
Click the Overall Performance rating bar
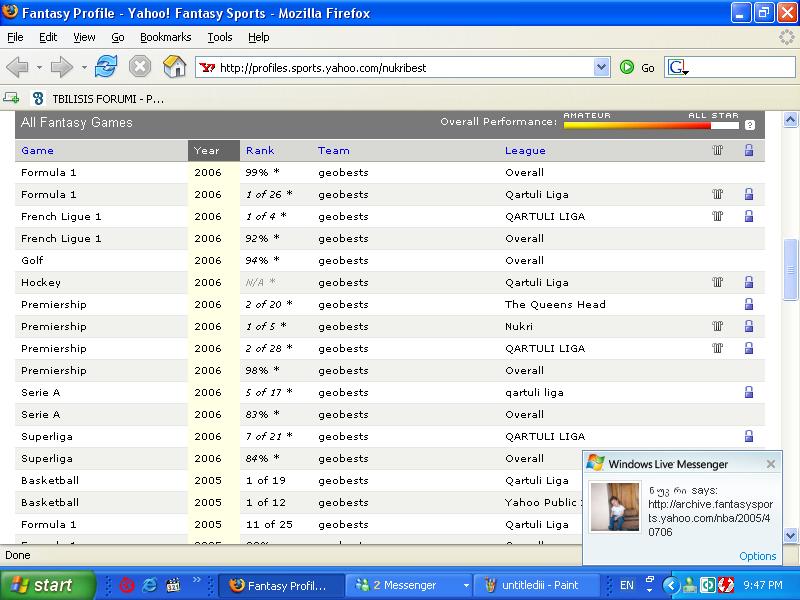(x=651, y=126)
